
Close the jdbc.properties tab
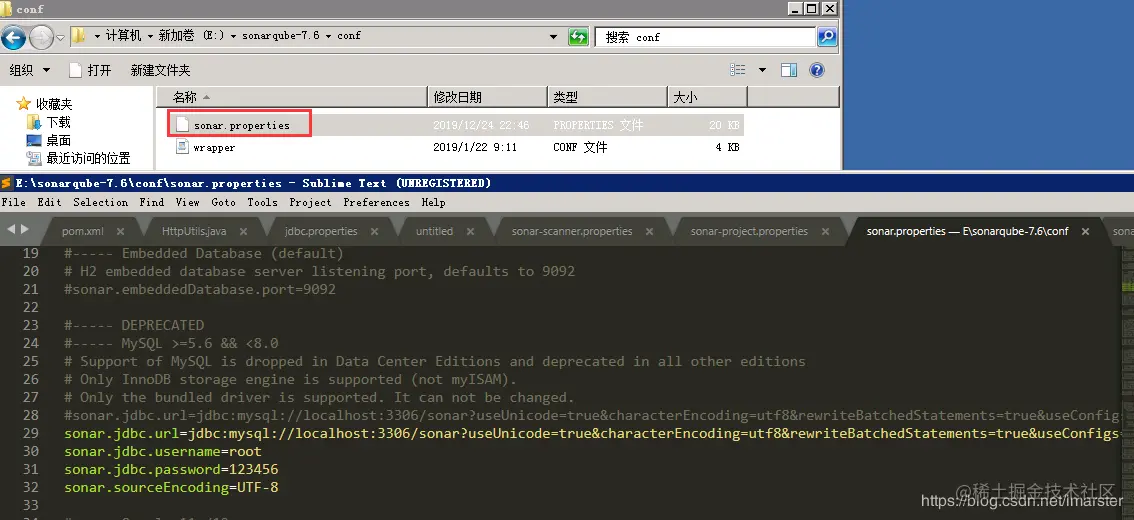click(x=375, y=231)
